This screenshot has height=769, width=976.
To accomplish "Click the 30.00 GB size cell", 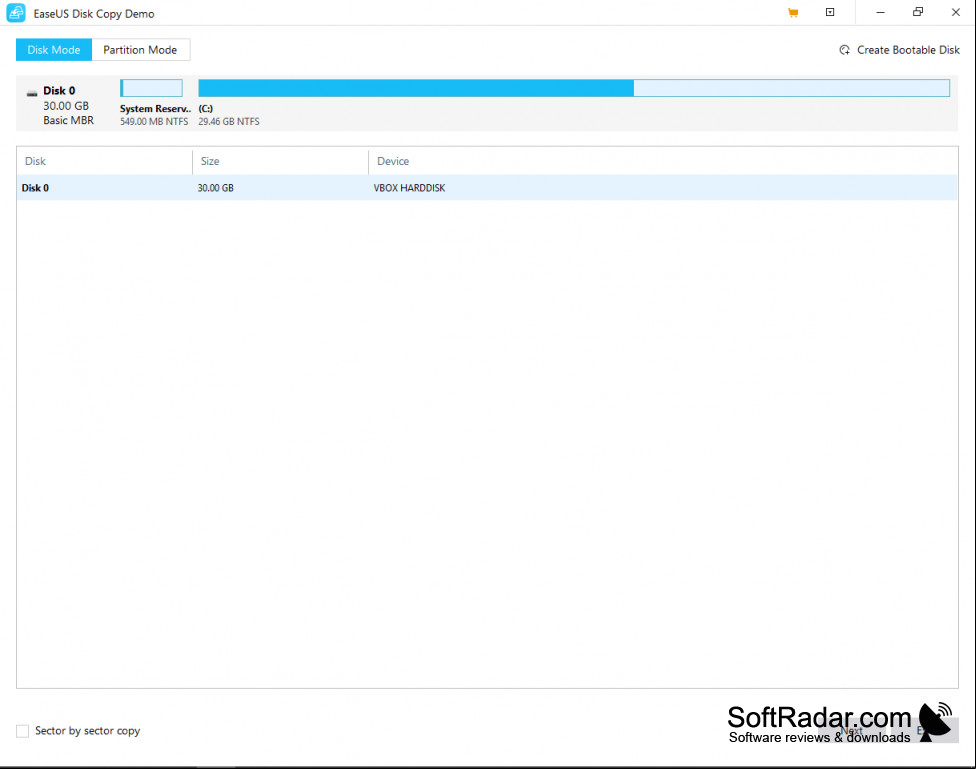I will pos(215,188).
